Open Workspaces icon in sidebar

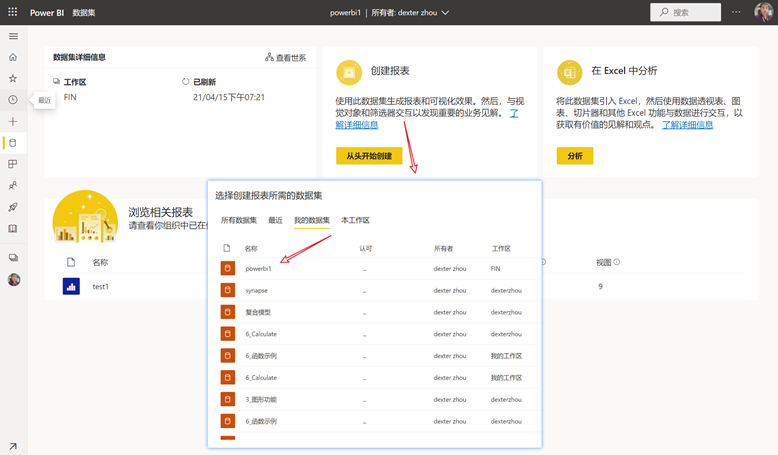(x=13, y=258)
